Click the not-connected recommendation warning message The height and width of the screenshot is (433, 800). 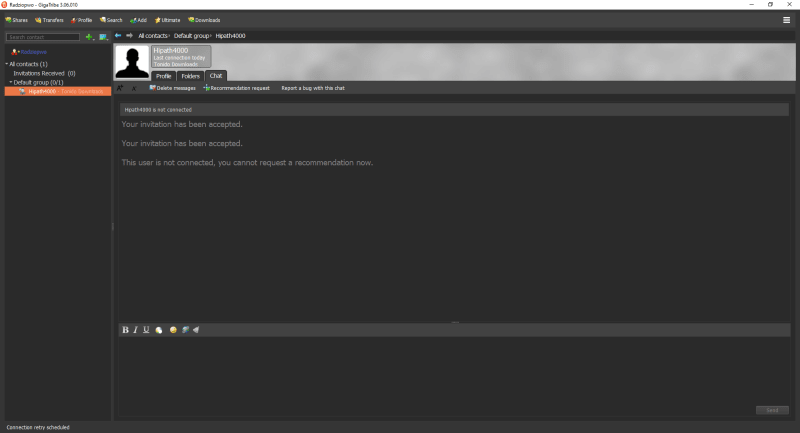pos(247,163)
